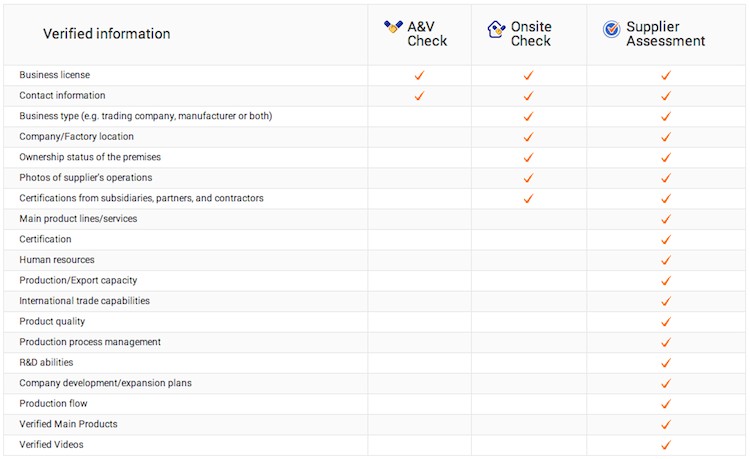750x459 pixels.
Task: Select the "International trade capabilities" row label
Action: click(x=84, y=301)
